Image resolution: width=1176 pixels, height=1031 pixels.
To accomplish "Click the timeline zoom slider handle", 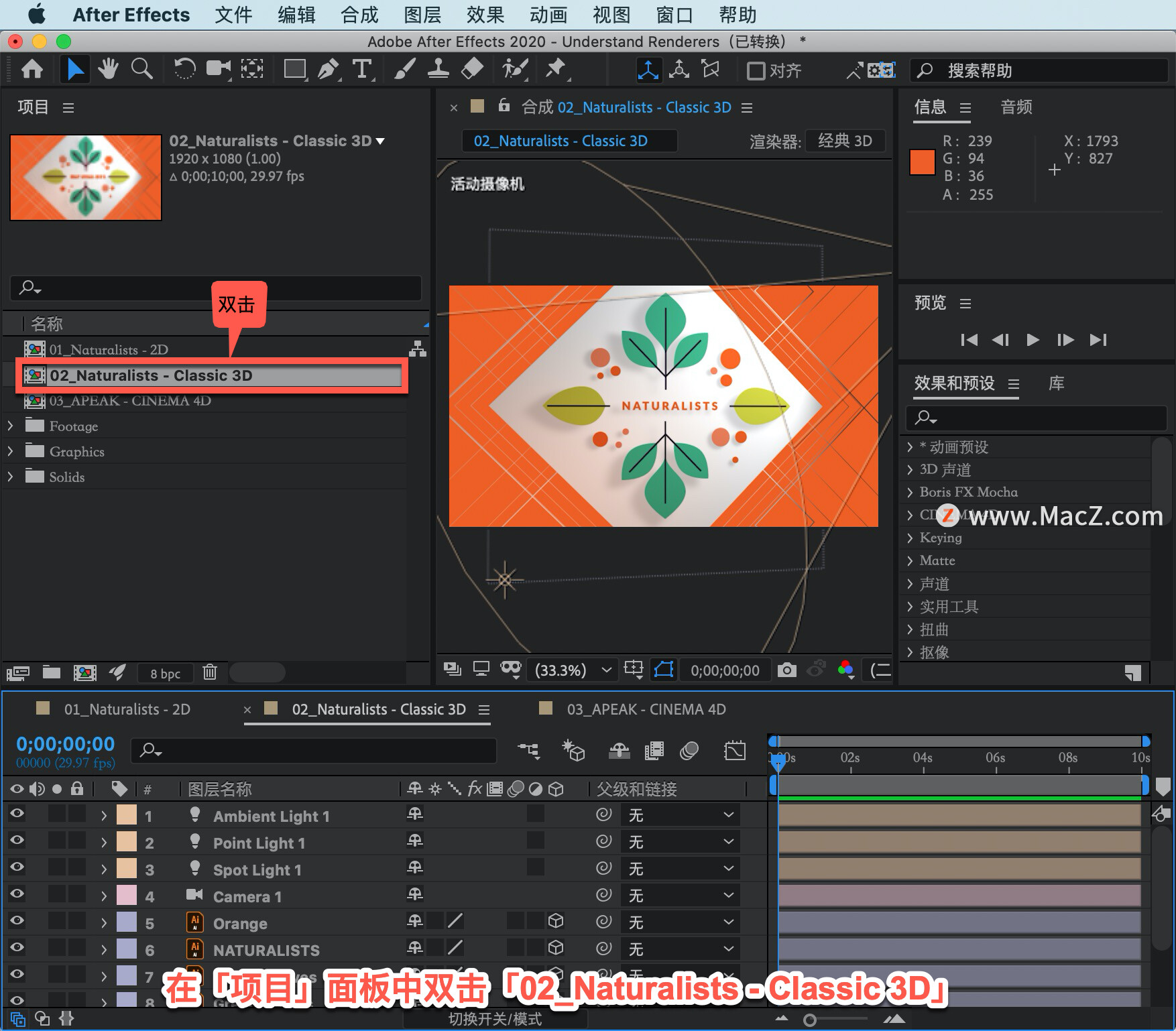I will click(x=810, y=1020).
